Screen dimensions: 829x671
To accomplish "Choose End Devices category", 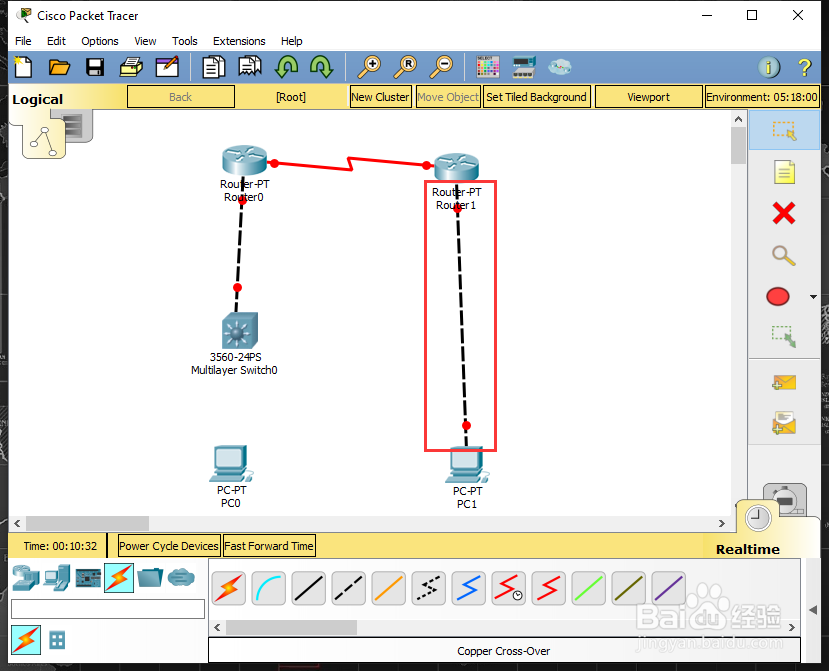I will [x=57, y=577].
